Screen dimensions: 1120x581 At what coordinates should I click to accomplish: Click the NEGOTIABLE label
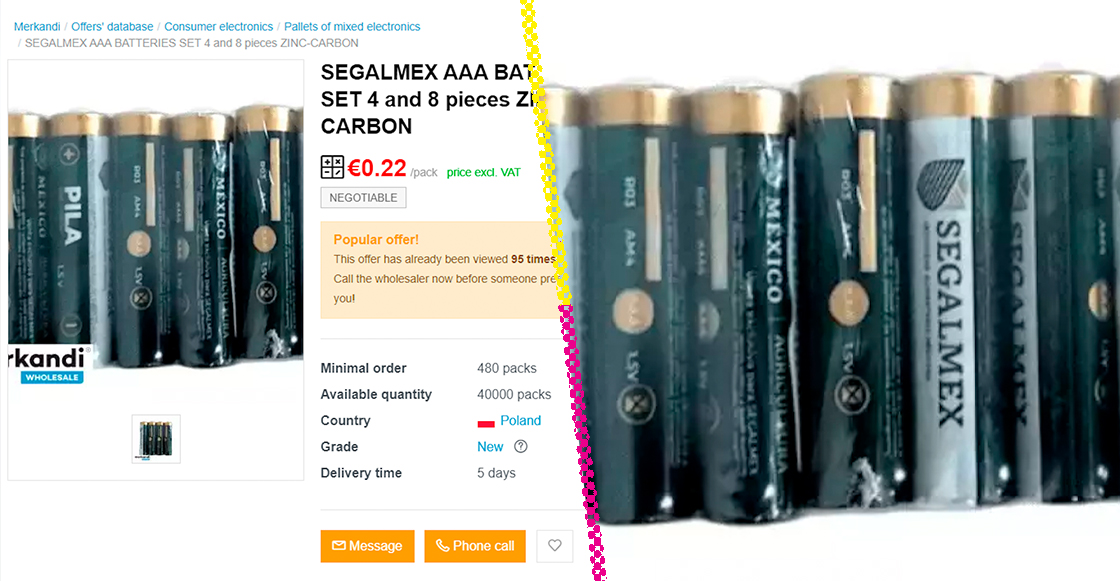pyautogui.click(x=364, y=198)
